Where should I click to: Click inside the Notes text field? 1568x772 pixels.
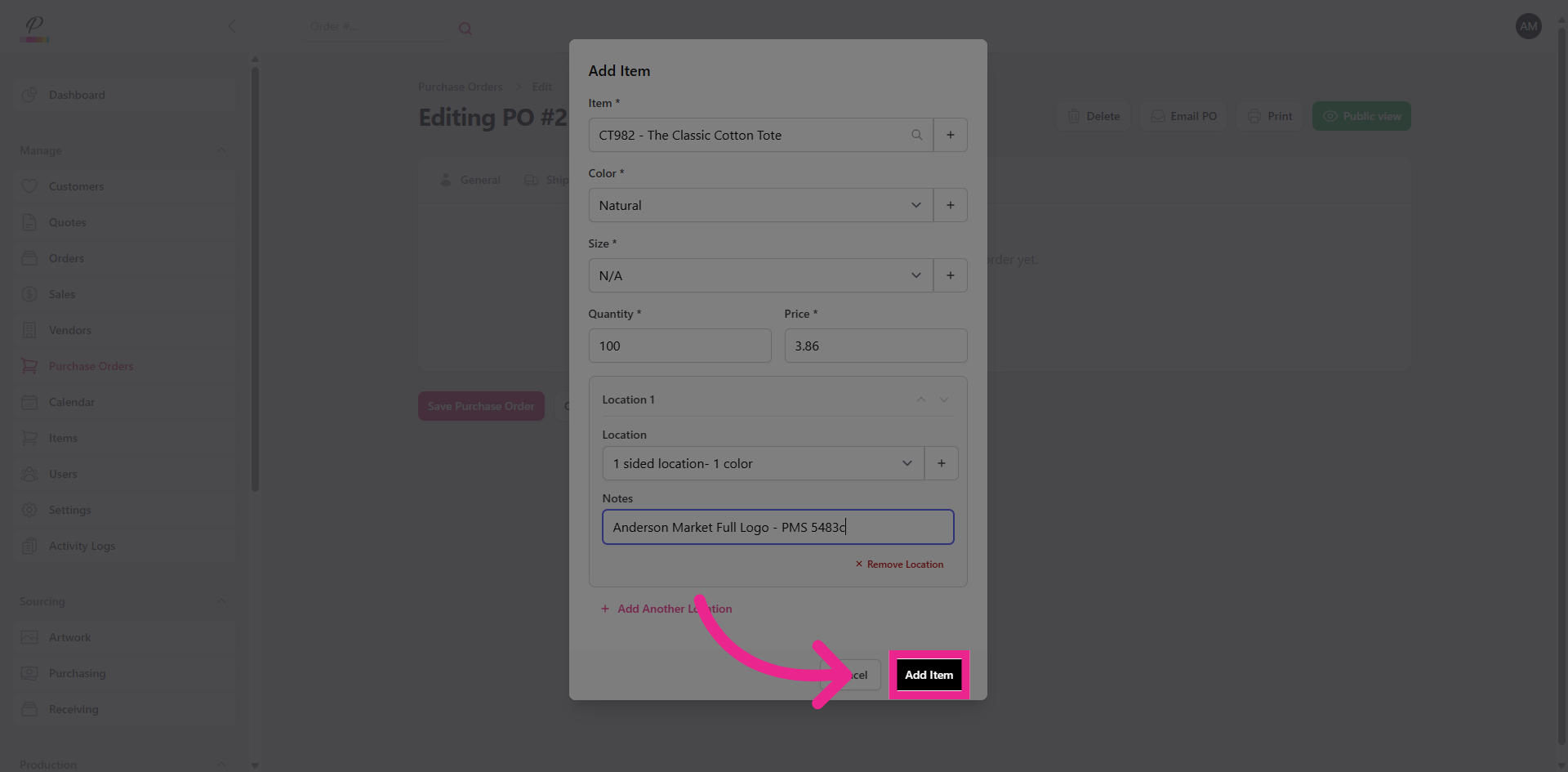click(776, 527)
